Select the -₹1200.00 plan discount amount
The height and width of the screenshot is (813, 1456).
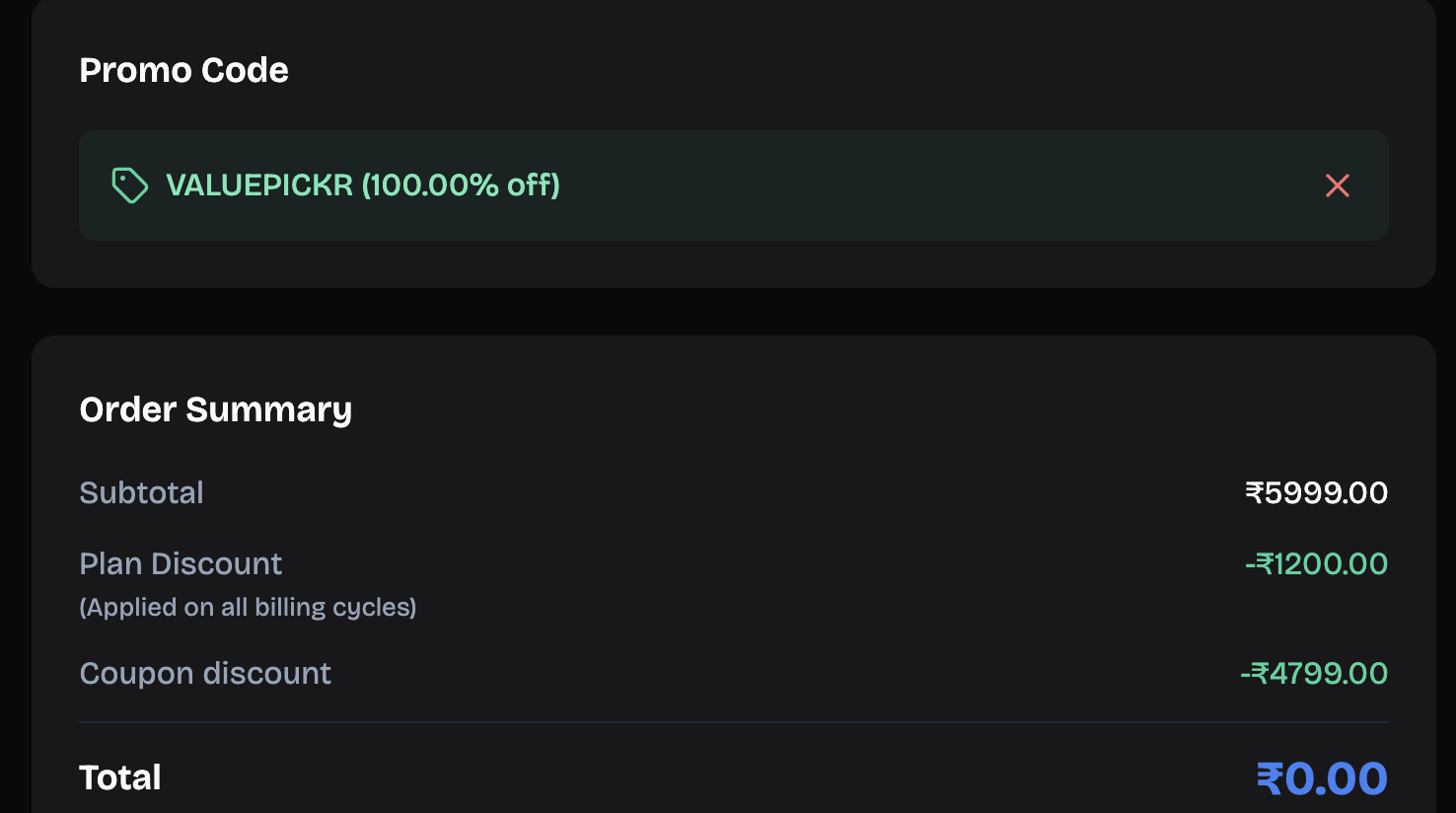coord(1316,563)
